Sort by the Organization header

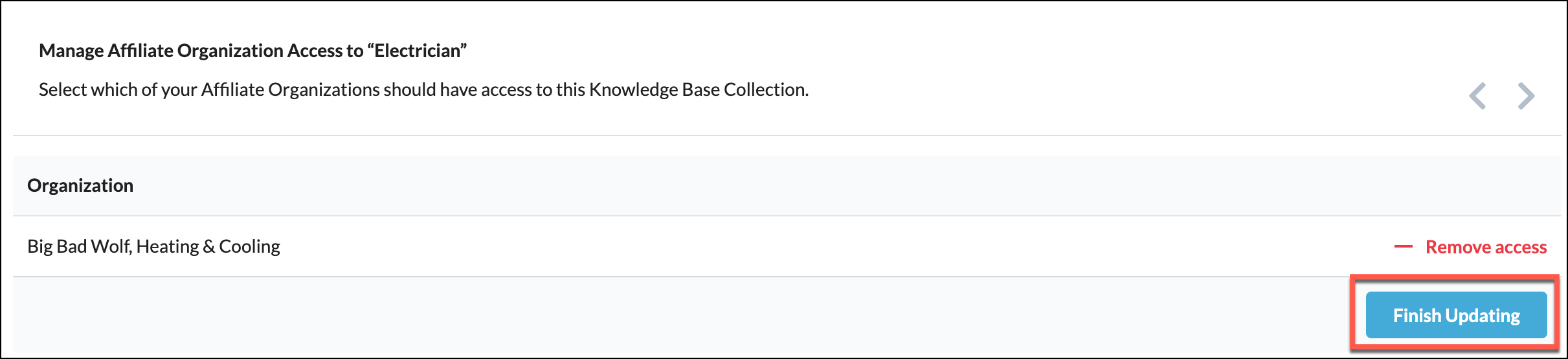click(x=80, y=185)
